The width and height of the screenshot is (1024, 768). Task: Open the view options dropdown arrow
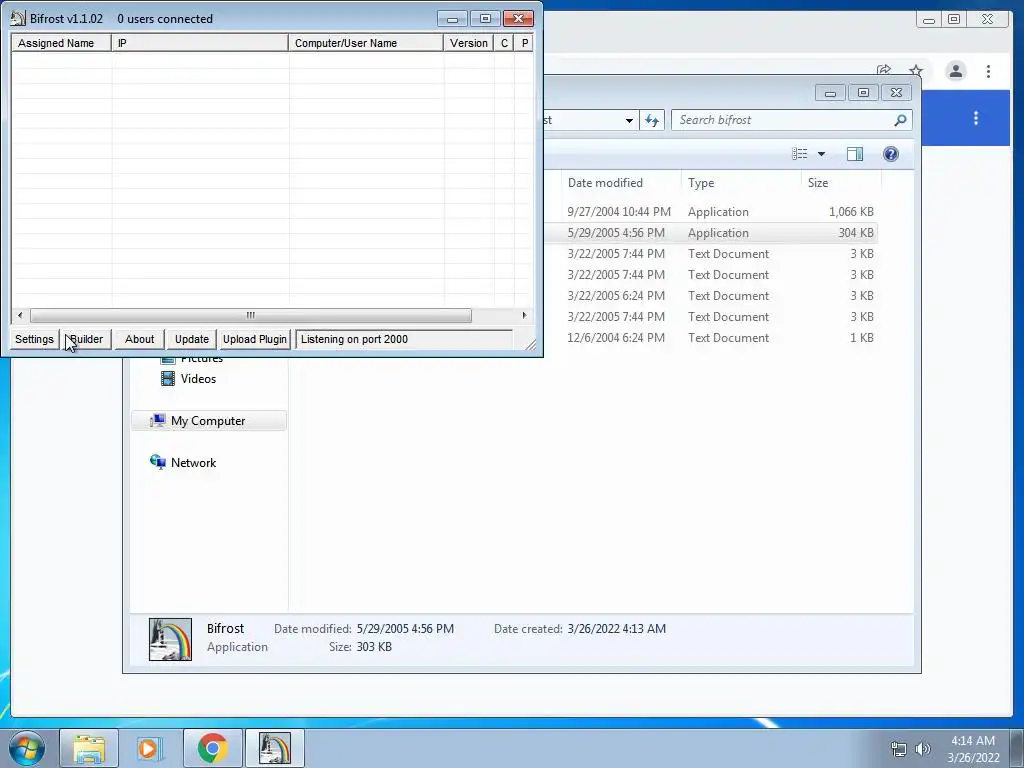coord(822,154)
